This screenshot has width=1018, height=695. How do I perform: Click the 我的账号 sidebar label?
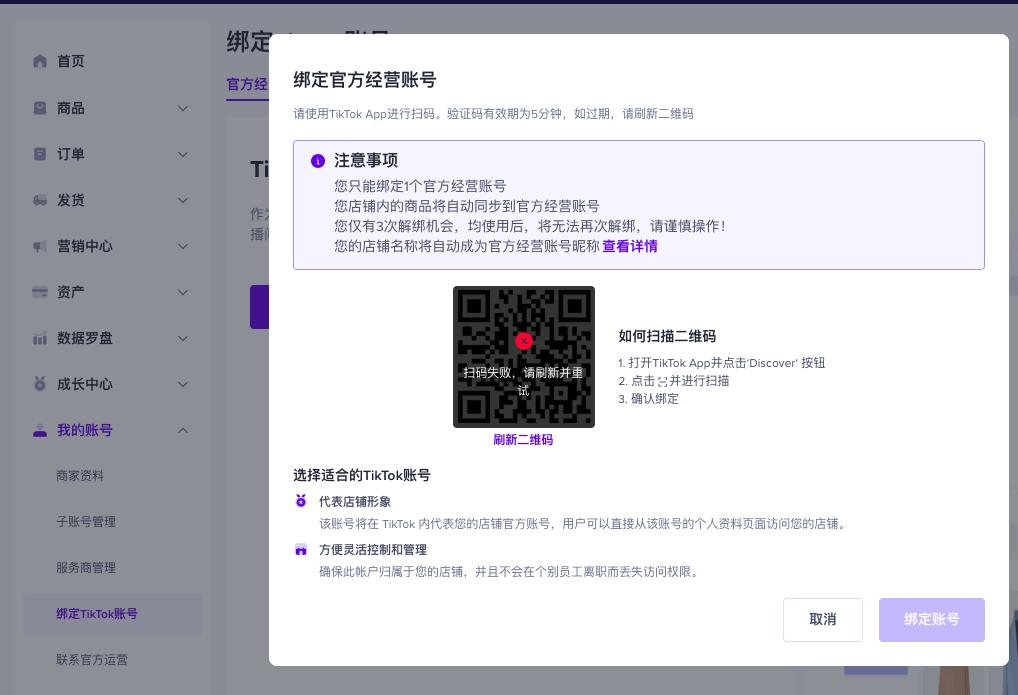click(84, 430)
